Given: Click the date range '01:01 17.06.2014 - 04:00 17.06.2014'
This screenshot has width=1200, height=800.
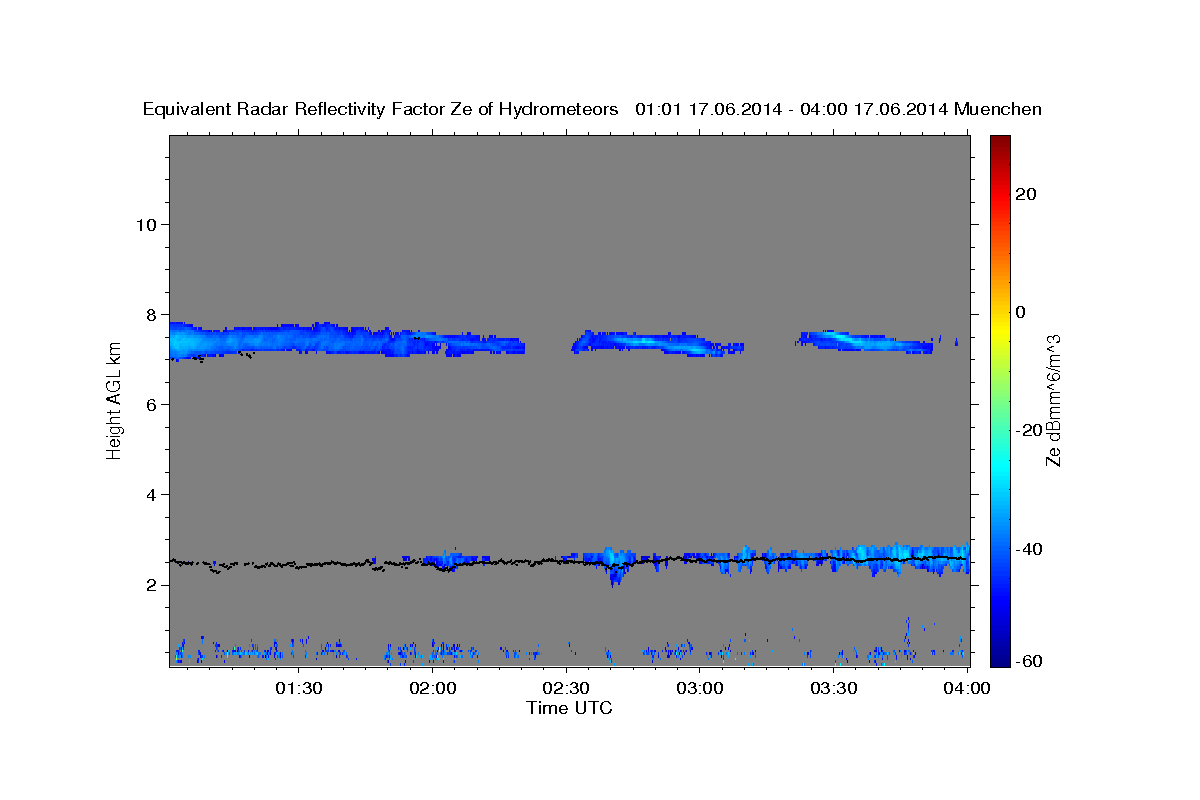Looking at the screenshot, I should (x=793, y=109).
